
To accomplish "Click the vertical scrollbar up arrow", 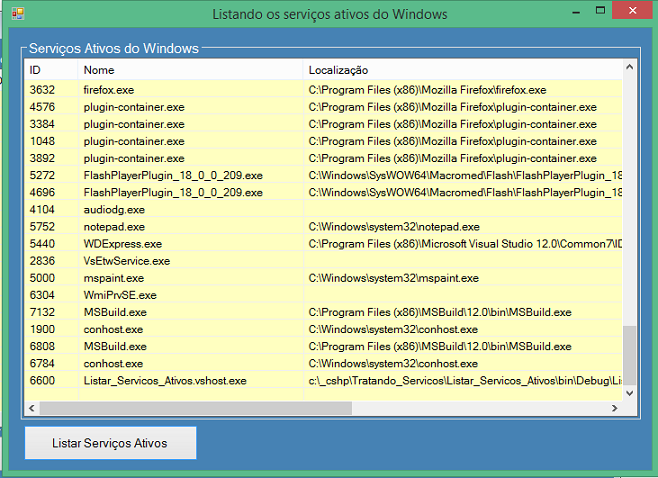I will (629, 67).
